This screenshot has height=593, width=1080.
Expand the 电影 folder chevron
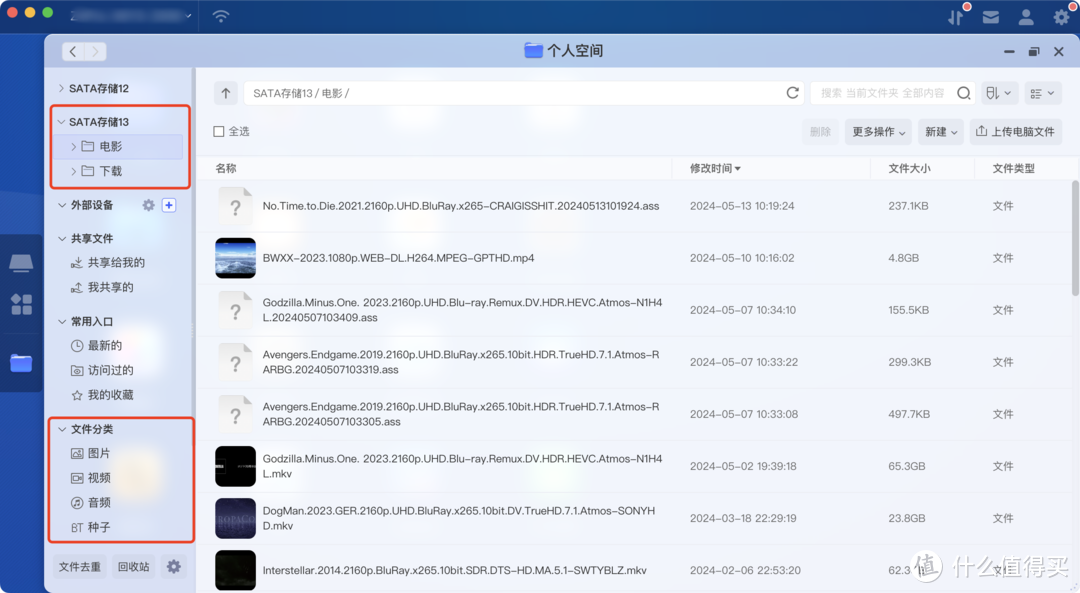point(74,147)
